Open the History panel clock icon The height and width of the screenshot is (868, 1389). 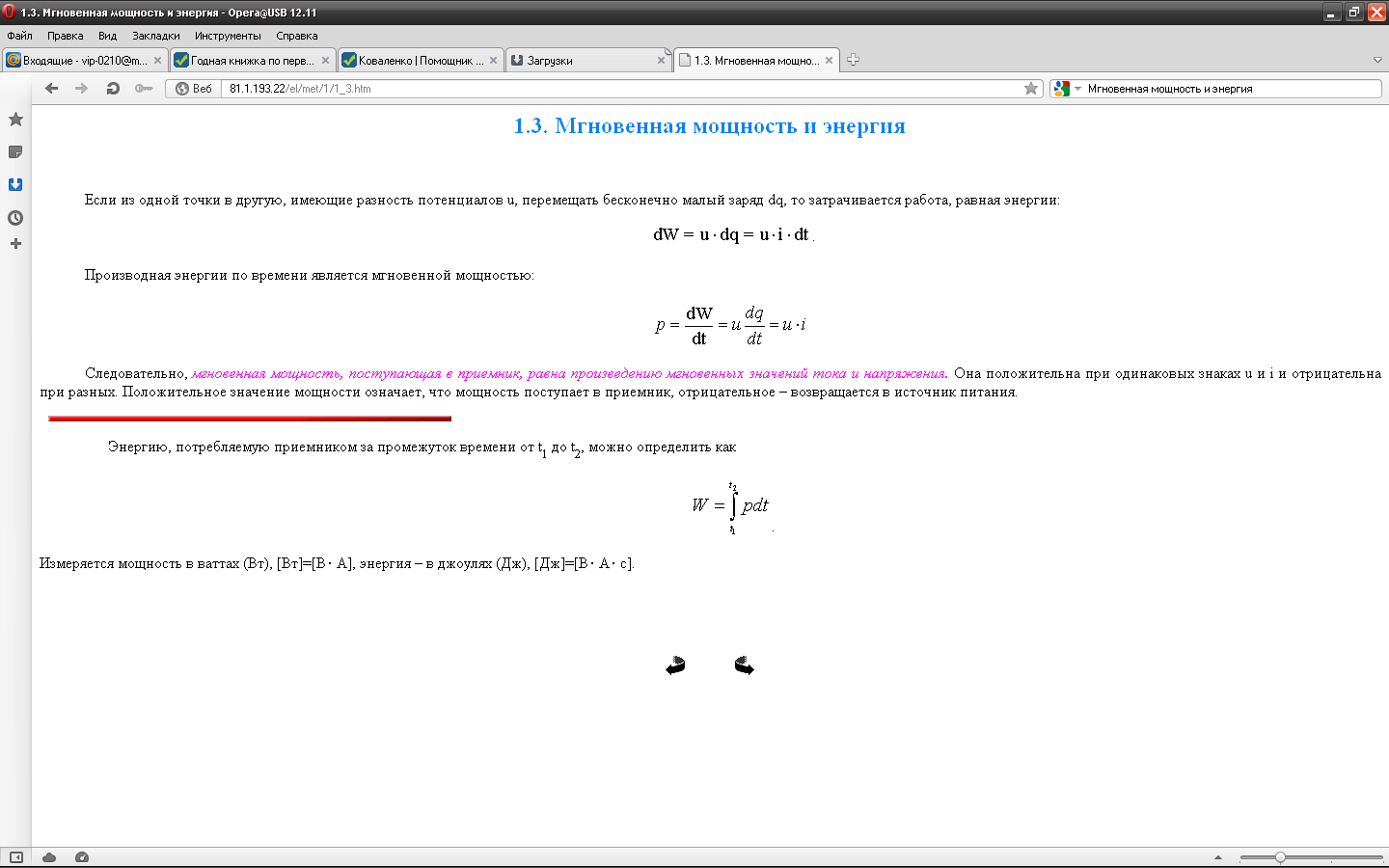[x=15, y=218]
